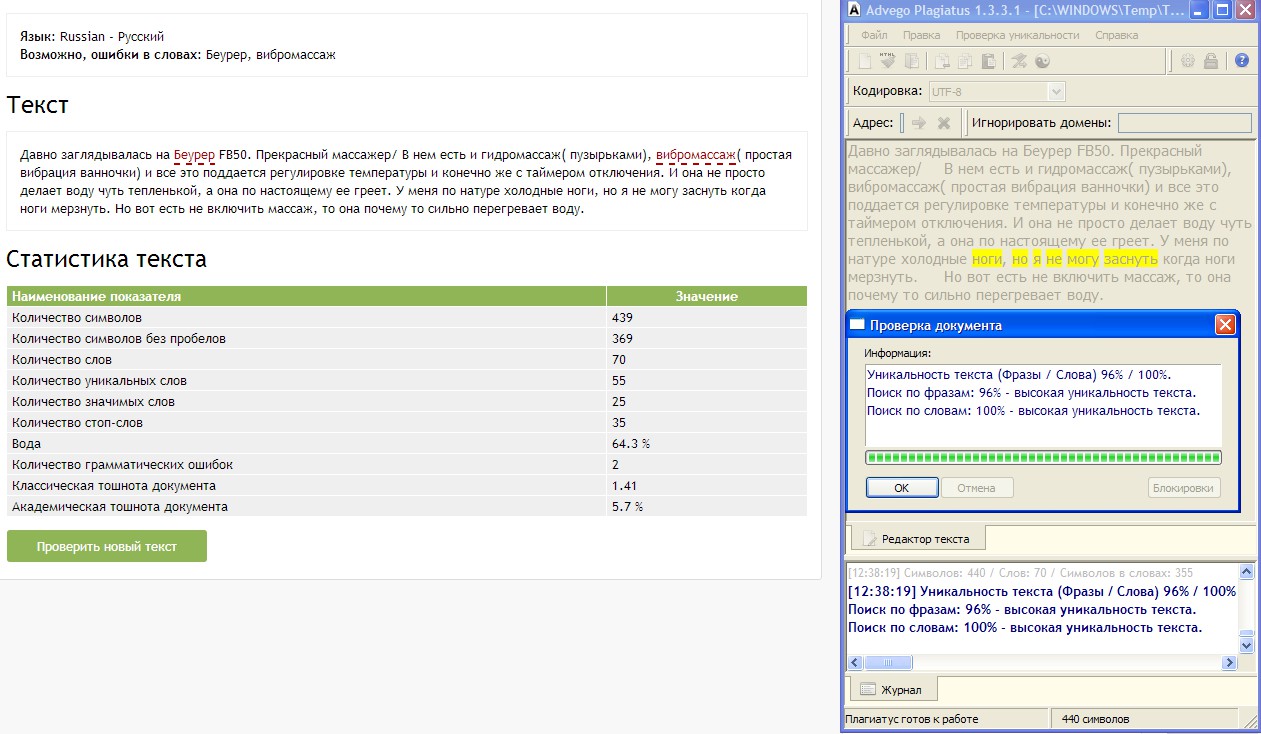1261x734 pixels.
Task: Click the HTML cleanup icon in Plagiatus toolbar
Action: pos(888,61)
